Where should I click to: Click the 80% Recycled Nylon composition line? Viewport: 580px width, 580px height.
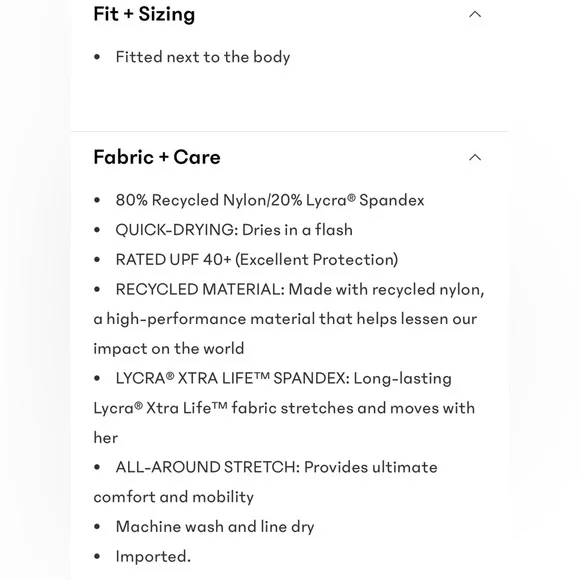[x=270, y=200]
